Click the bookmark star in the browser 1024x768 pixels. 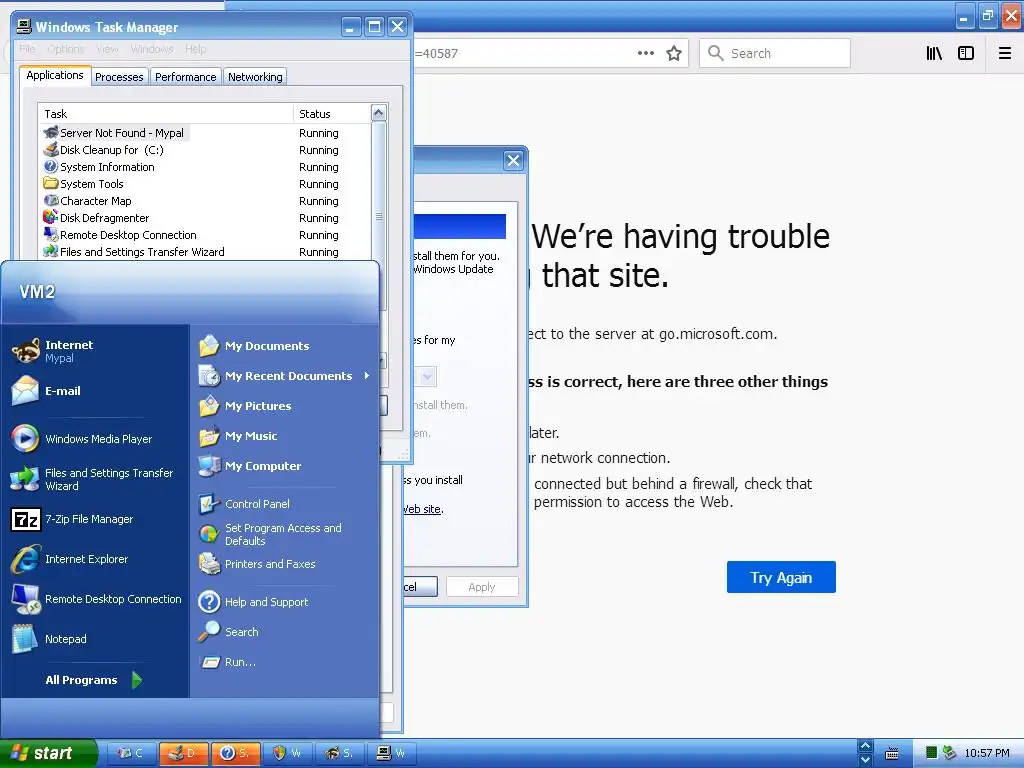tap(674, 54)
